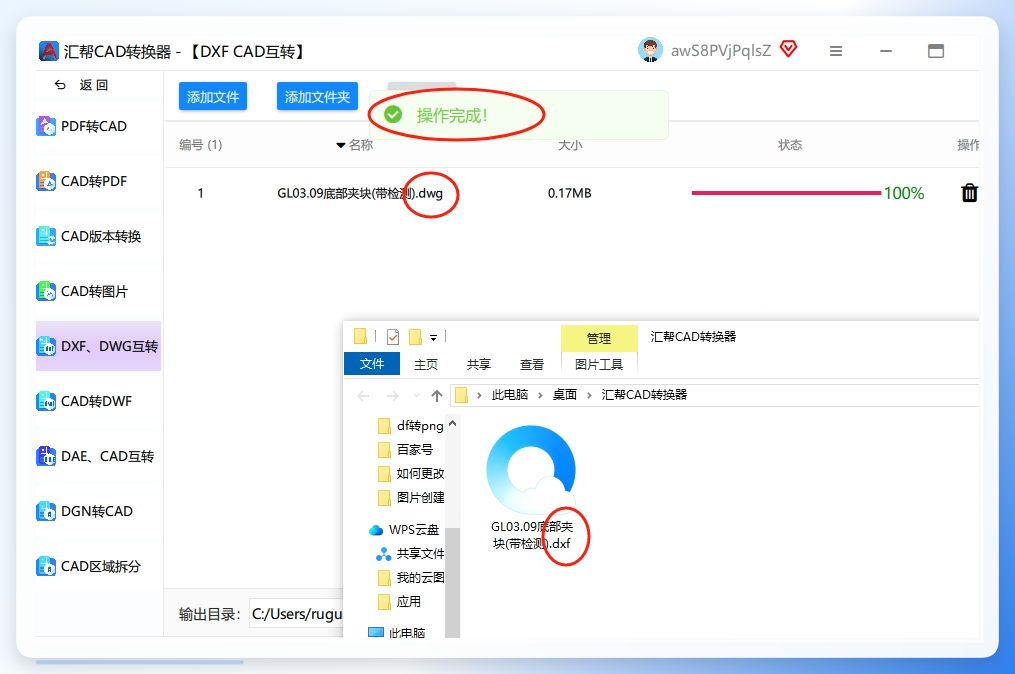The image size is (1015, 674).
Task: Click Explorer forward navigation arrow
Action: [392, 396]
